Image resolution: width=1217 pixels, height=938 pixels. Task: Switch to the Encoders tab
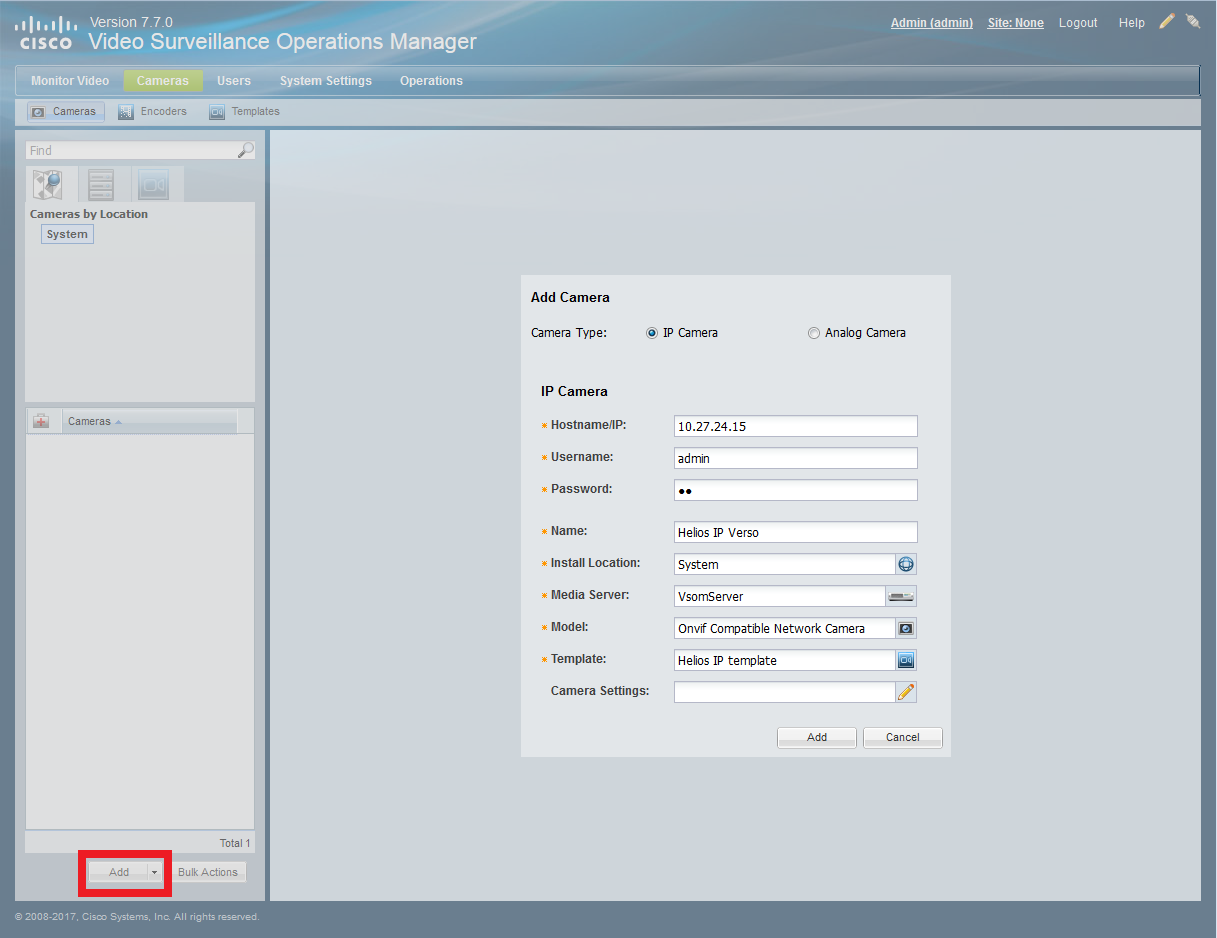click(153, 112)
